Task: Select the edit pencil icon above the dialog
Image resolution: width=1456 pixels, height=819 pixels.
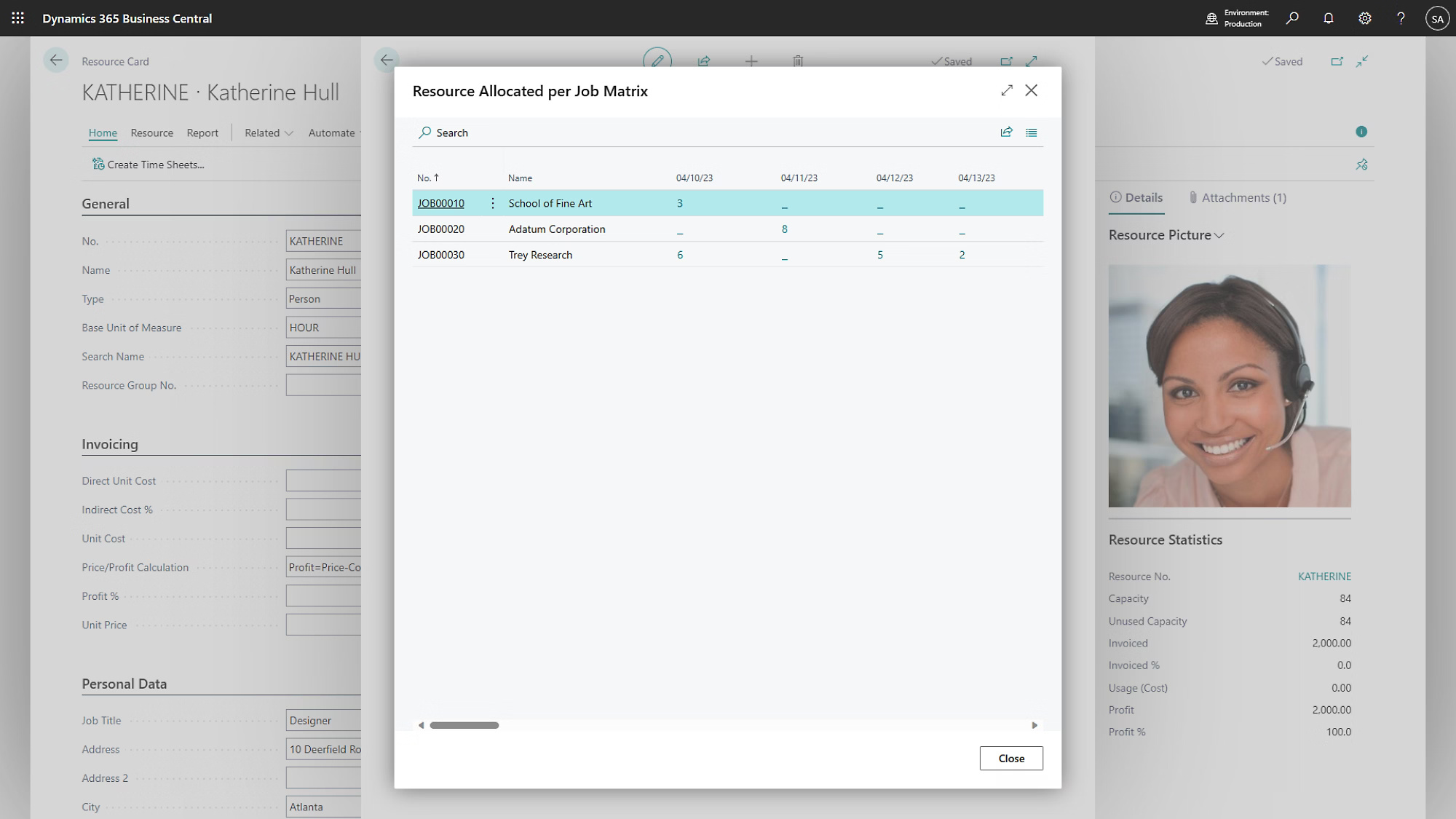Action: (x=657, y=61)
